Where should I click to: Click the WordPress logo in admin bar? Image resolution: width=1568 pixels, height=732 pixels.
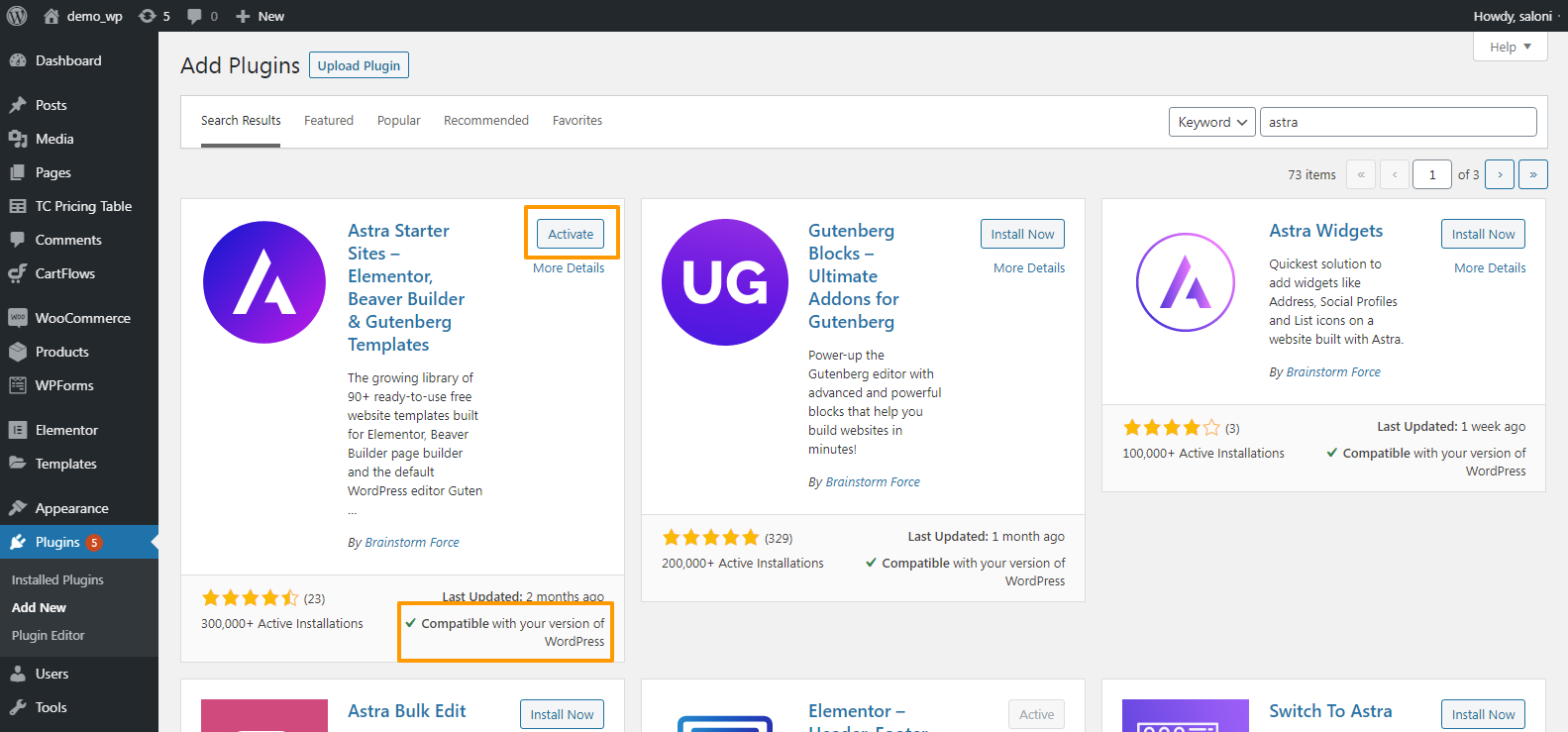pyautogui.click(x=16, y=16)
